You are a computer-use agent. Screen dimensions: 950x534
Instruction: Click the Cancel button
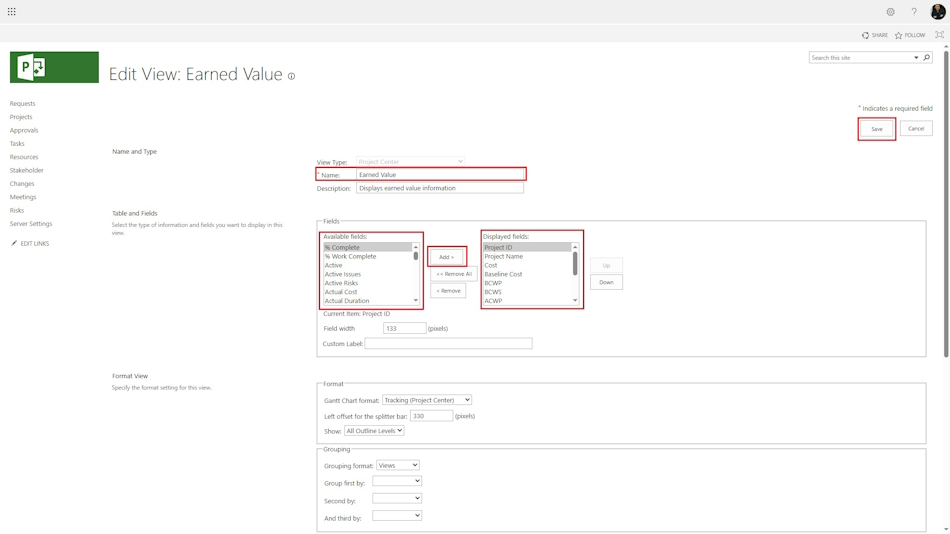pos(916,128)
